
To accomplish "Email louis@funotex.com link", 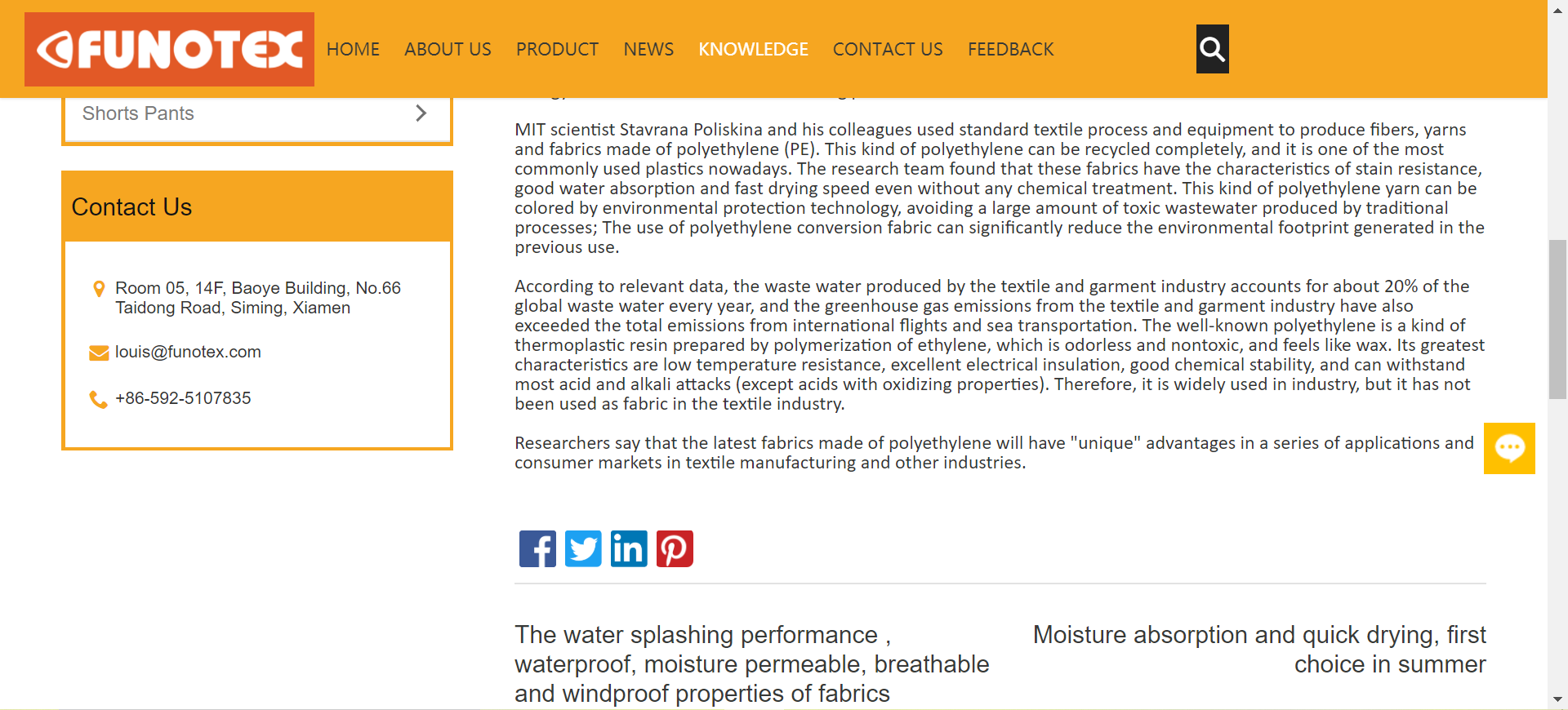I will point(188,352).
